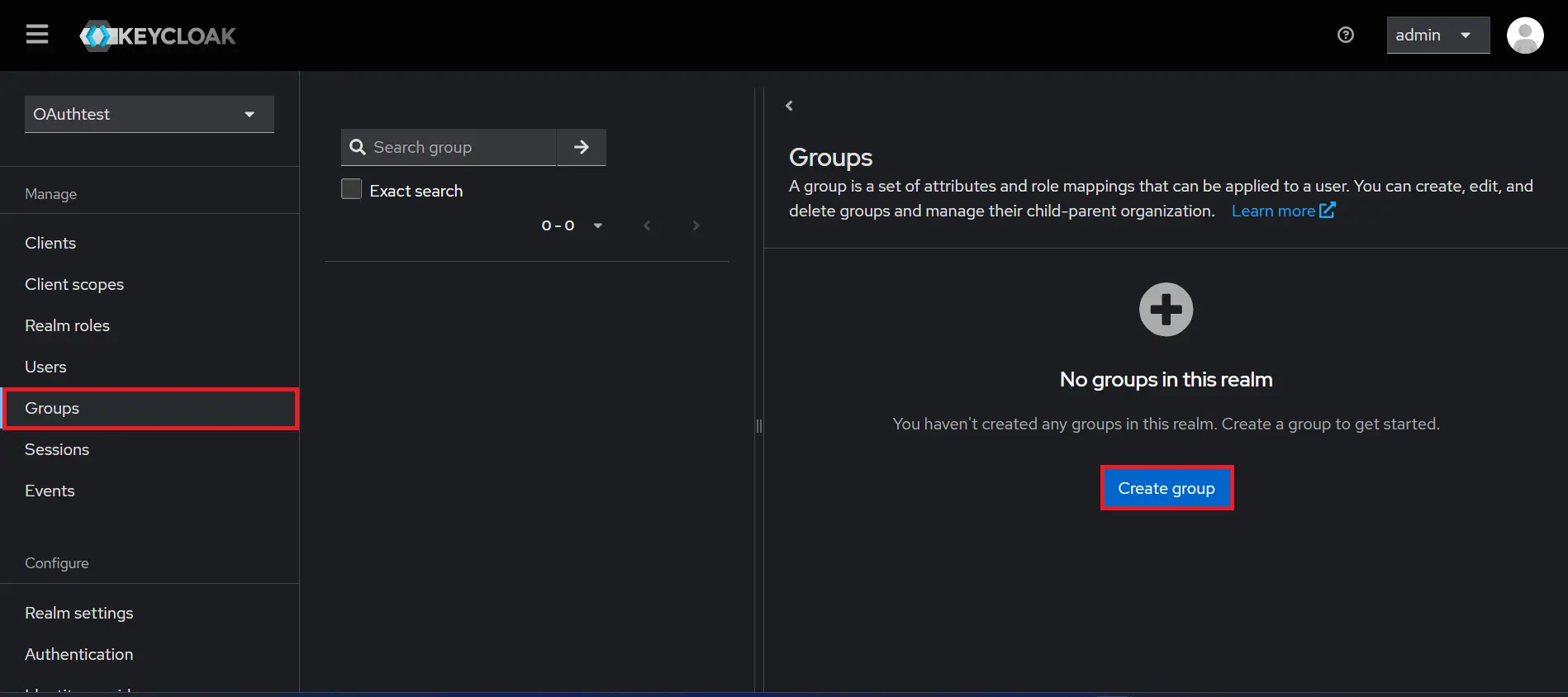The image size is (1568, 697).
Task: Expand the 0-0 pagination options
Action: [572, 225]
